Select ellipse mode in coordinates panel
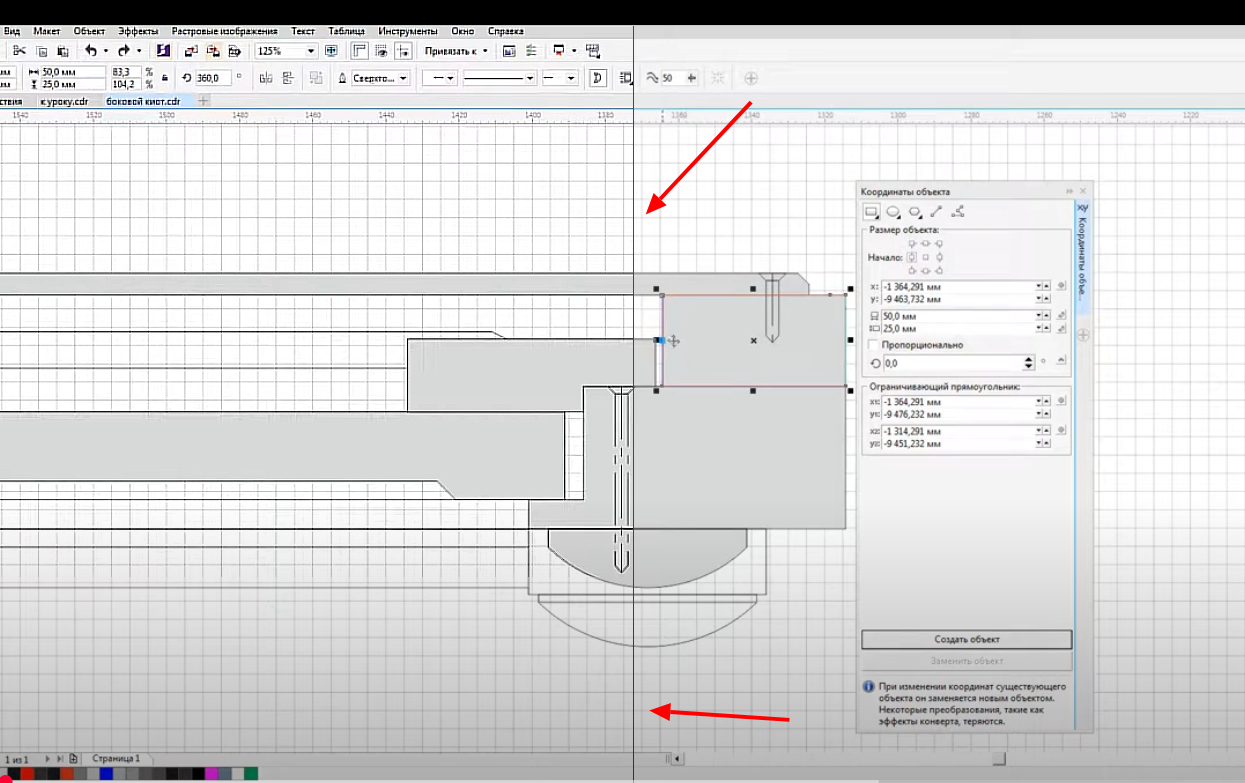The width and height of the screenshot is (1245, 783). [x=893, y=211]
